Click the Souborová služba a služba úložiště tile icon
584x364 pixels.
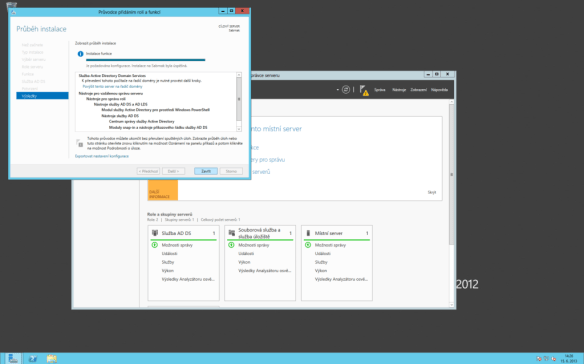click(231, 233)
